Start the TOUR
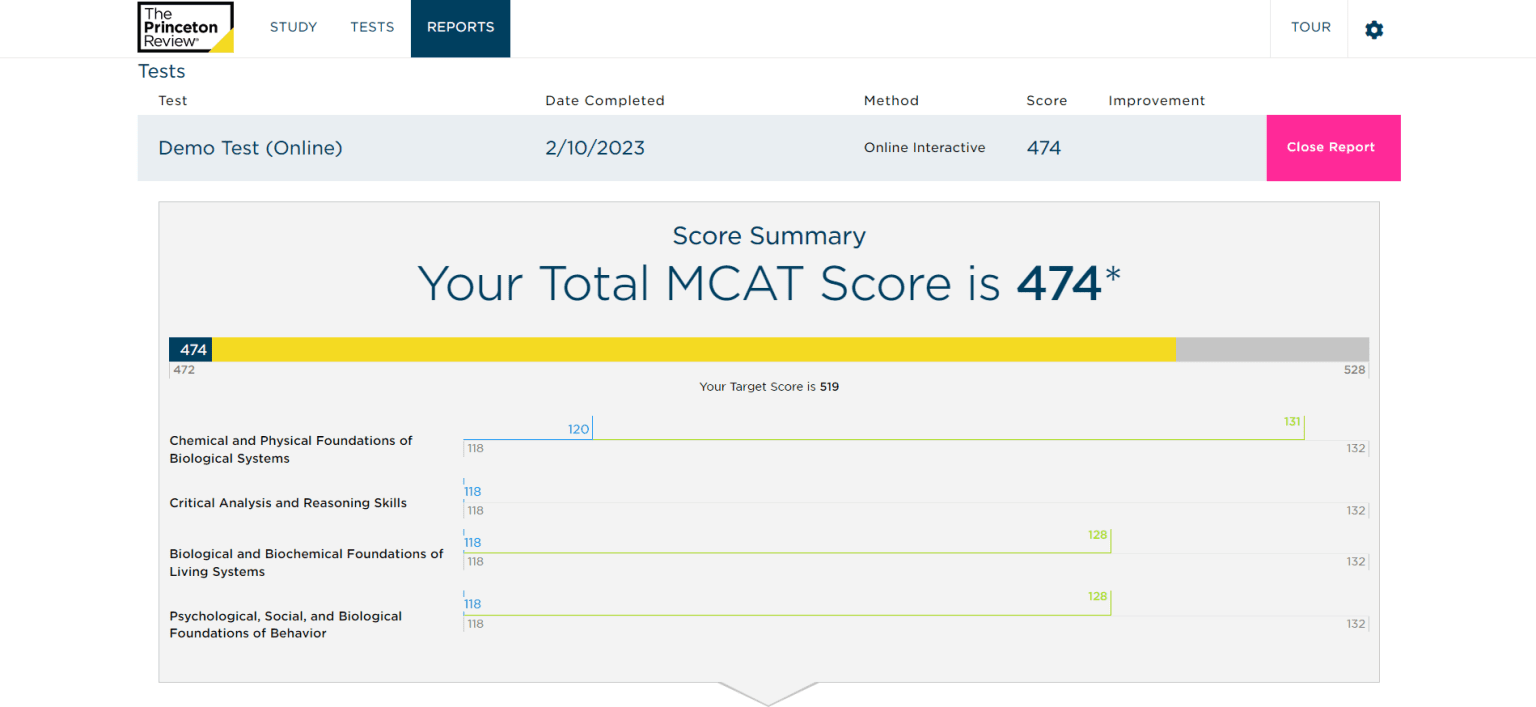This screenshot has width=1536, height=707. coord(1309,28)
